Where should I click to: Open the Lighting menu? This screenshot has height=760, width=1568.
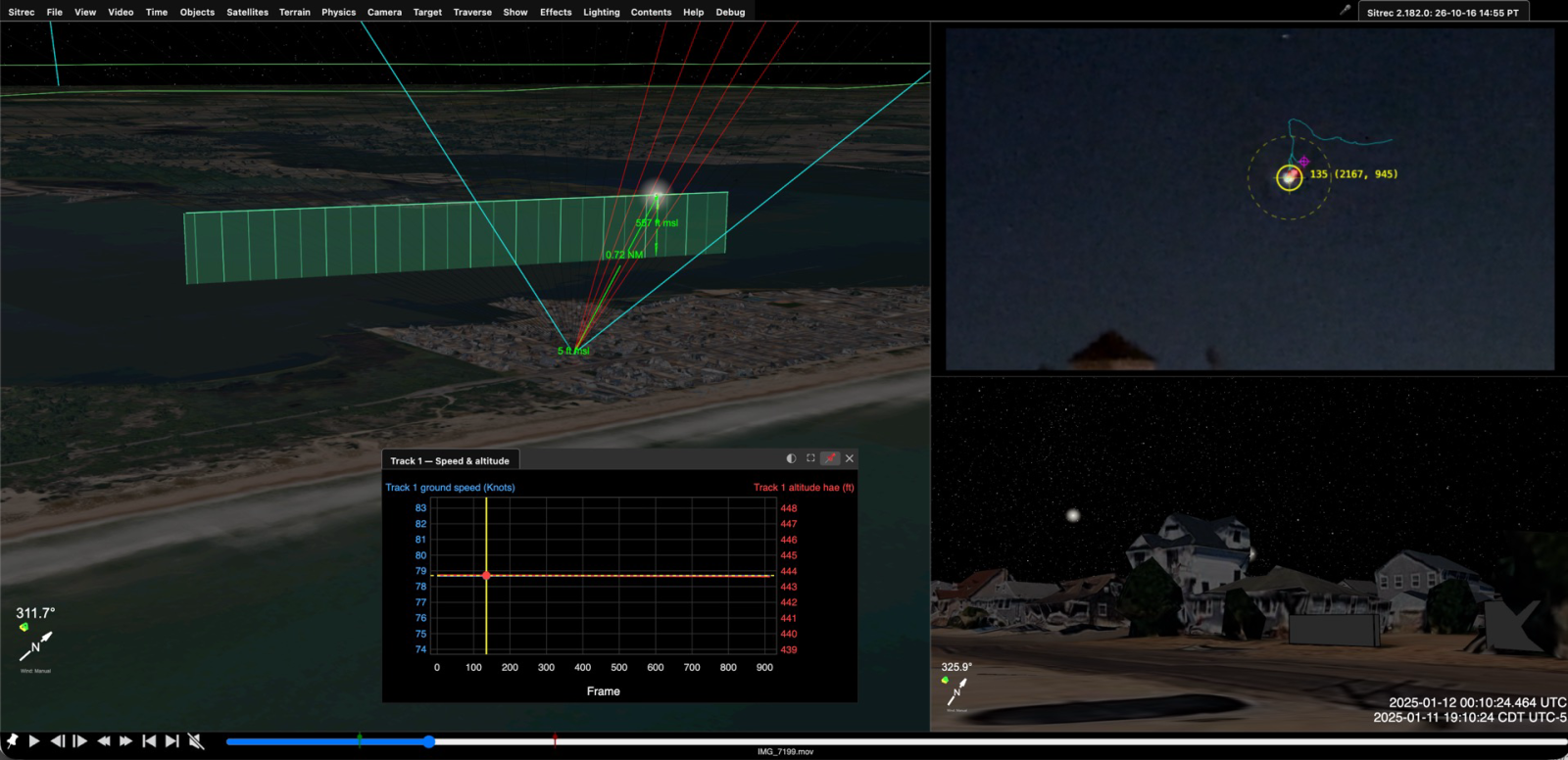click(x=601, y=12)
